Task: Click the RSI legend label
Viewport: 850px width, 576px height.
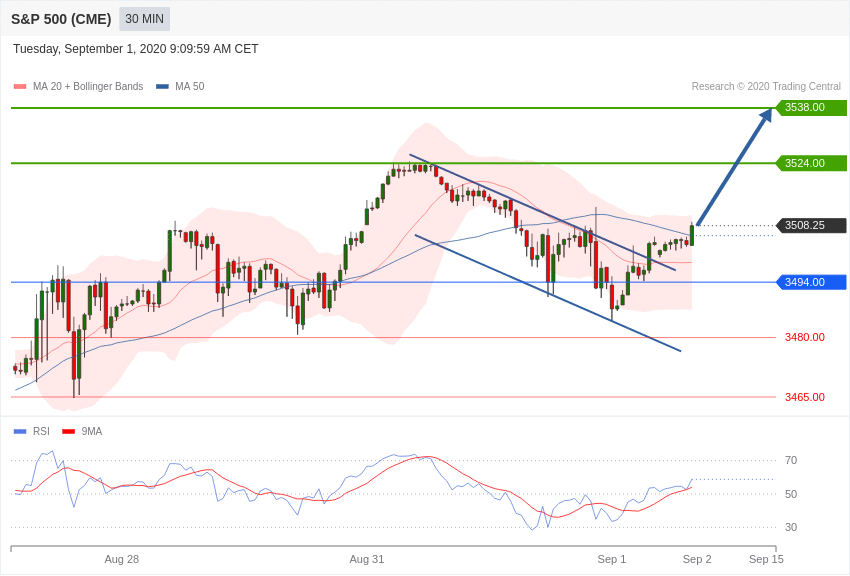Action: (41, 431)
